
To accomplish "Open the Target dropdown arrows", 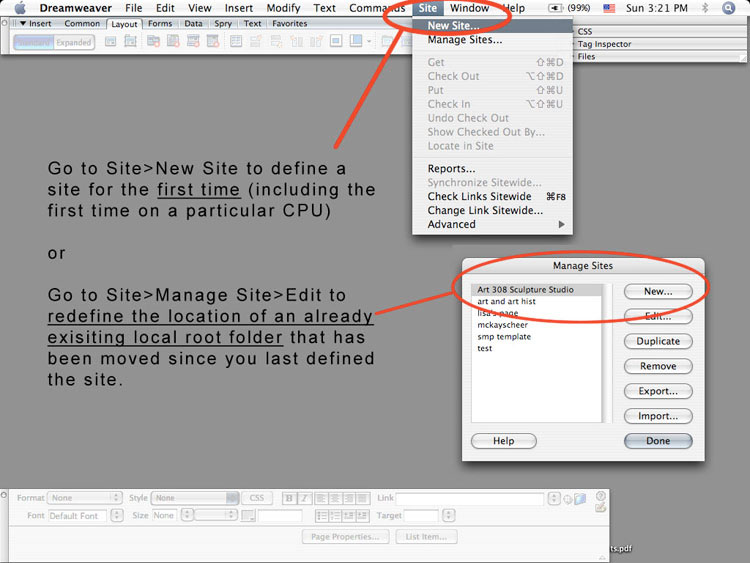I will 448,515.
